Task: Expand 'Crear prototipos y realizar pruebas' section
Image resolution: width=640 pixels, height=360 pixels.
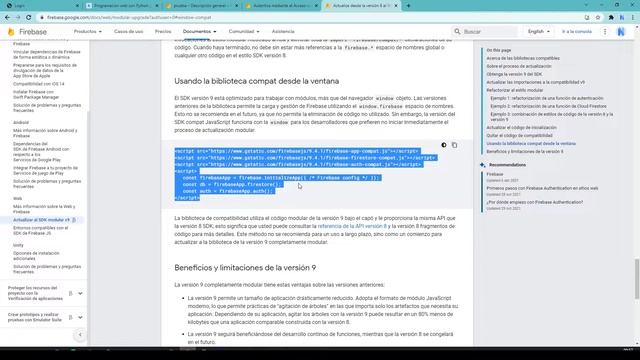Action: [x=80, y=317]
